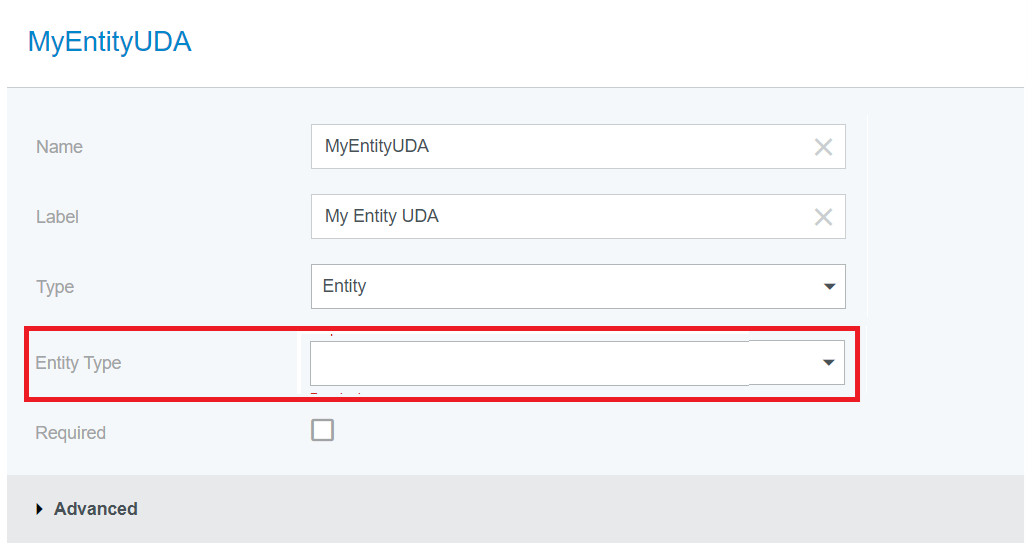Click the Name field label
Screen dimensions: 1027x548
[59, 147]
